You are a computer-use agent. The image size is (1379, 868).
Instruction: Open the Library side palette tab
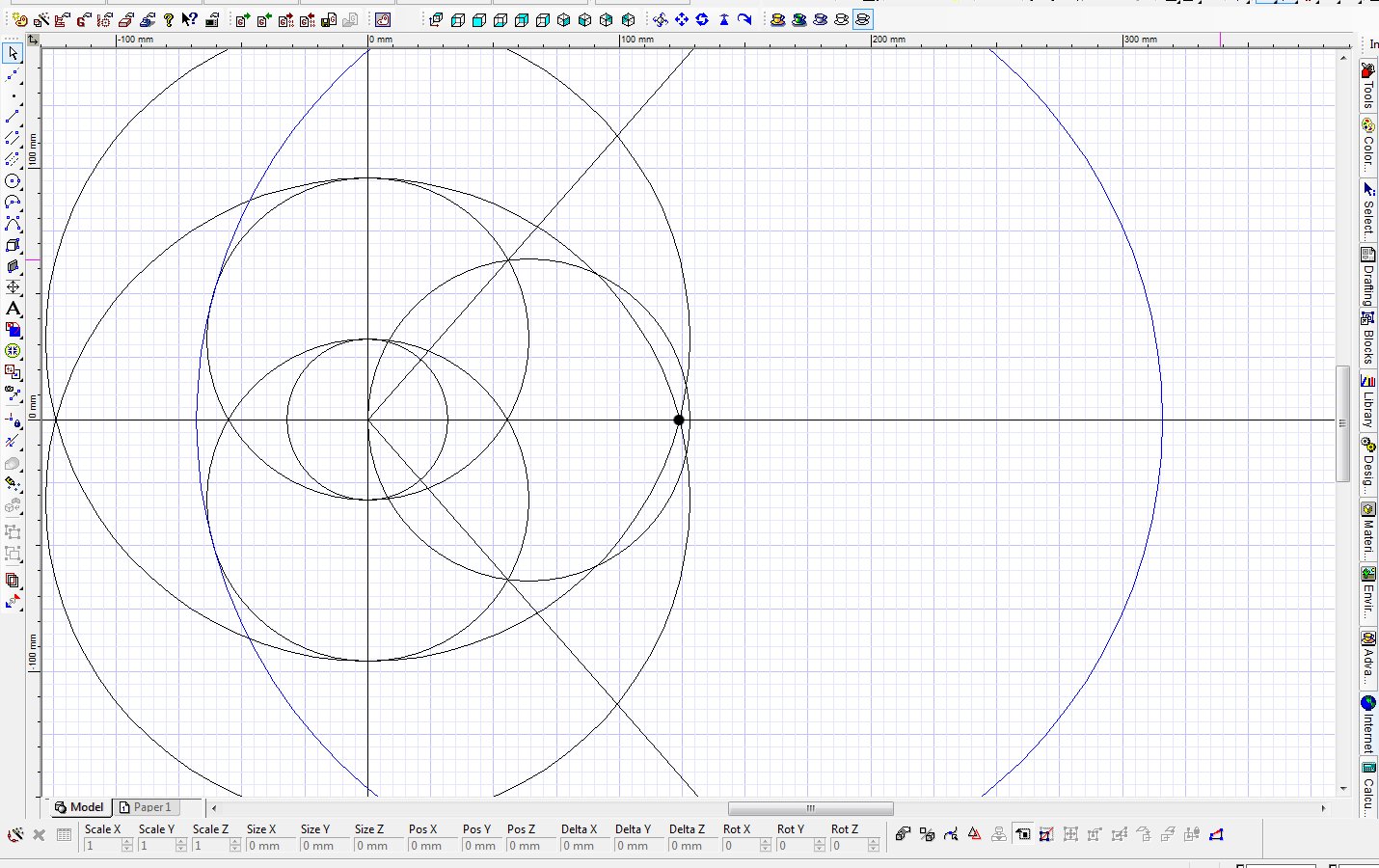click(x=1368, y=401)
